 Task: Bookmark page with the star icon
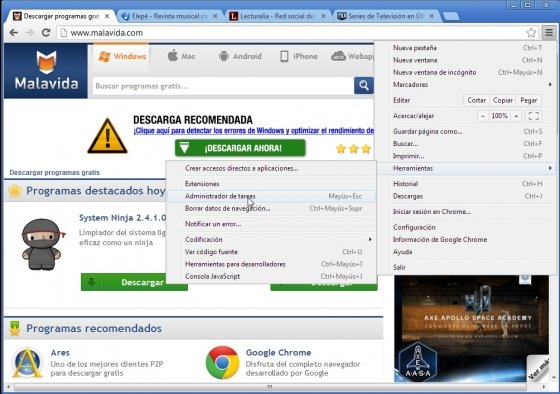point(531,33)
